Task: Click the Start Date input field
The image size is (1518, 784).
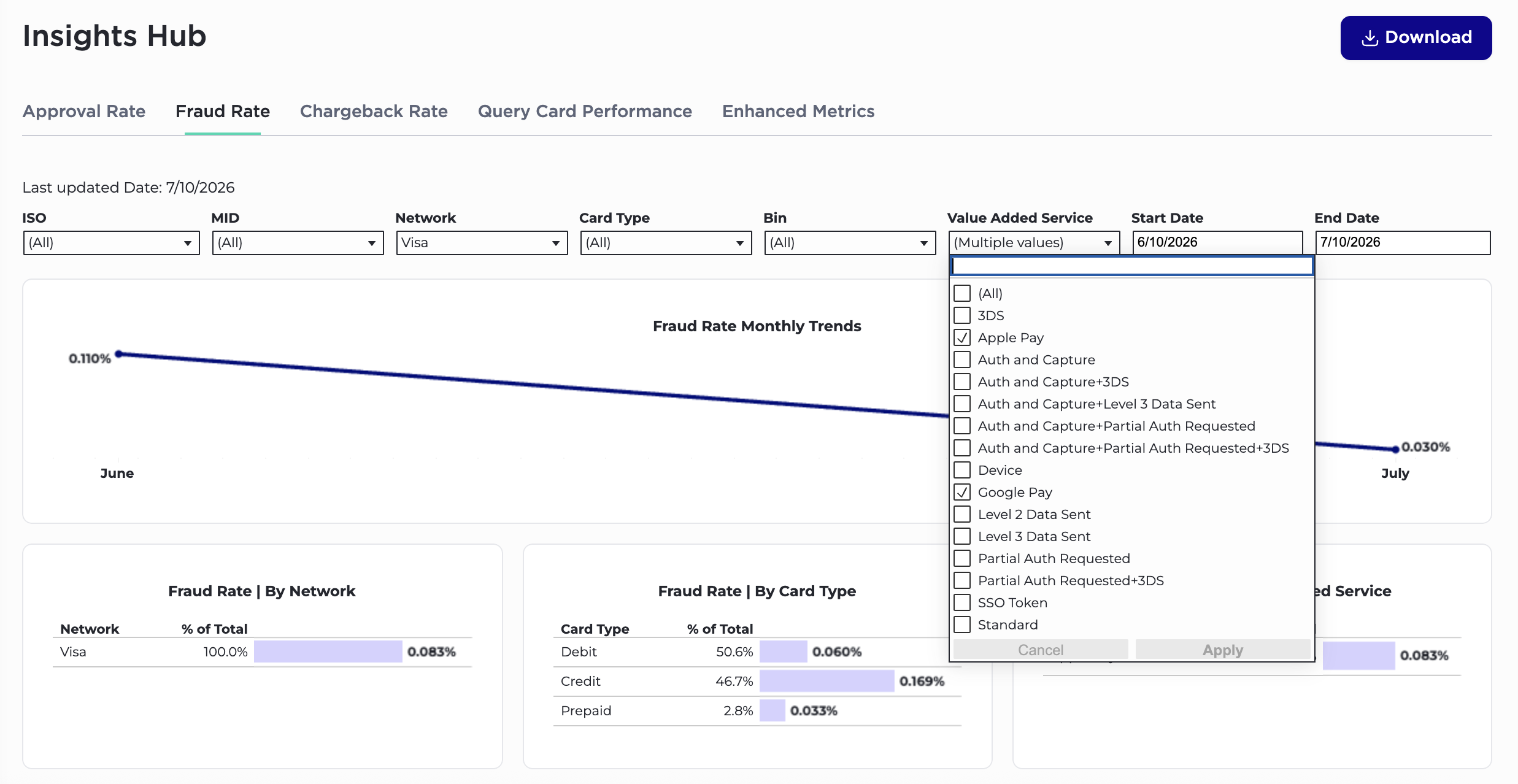Action: 1217,242
